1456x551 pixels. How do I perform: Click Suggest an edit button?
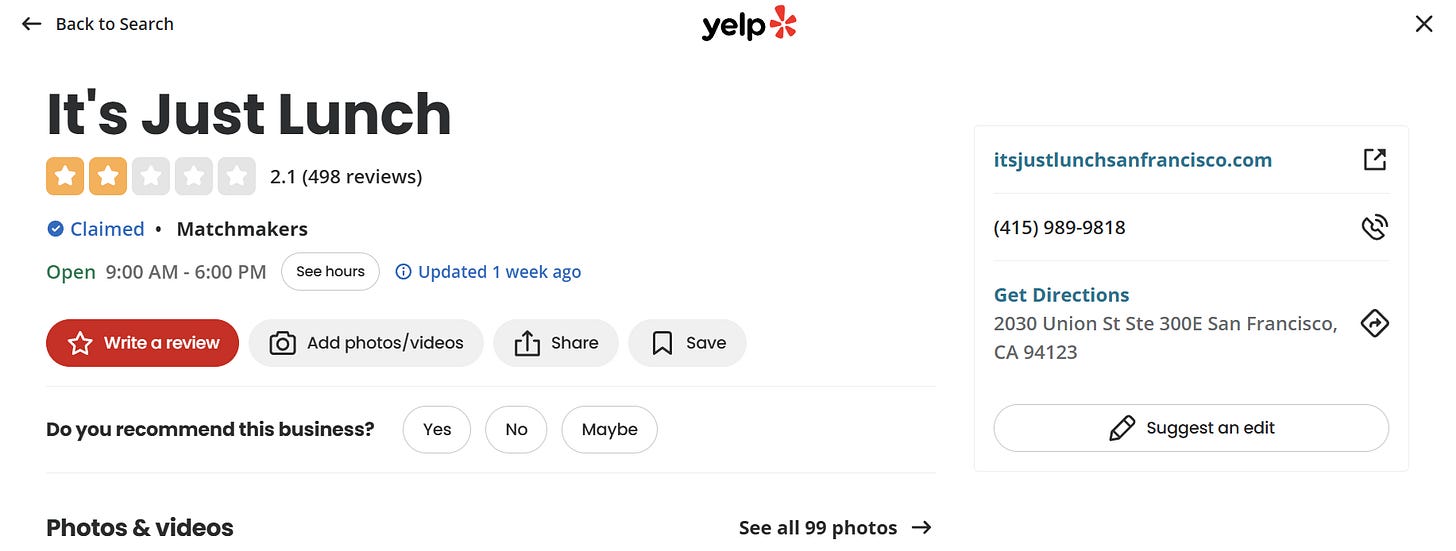tap(1191, 428)
